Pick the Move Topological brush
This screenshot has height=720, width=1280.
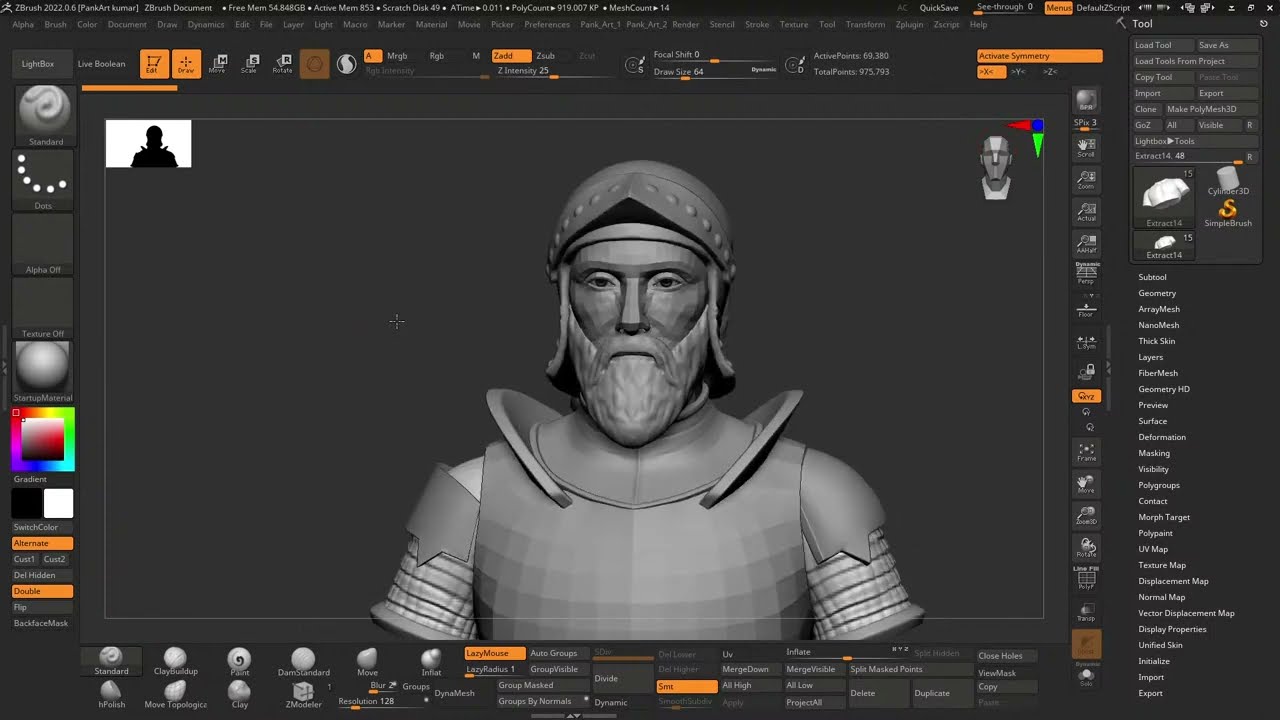pos(175,694)
